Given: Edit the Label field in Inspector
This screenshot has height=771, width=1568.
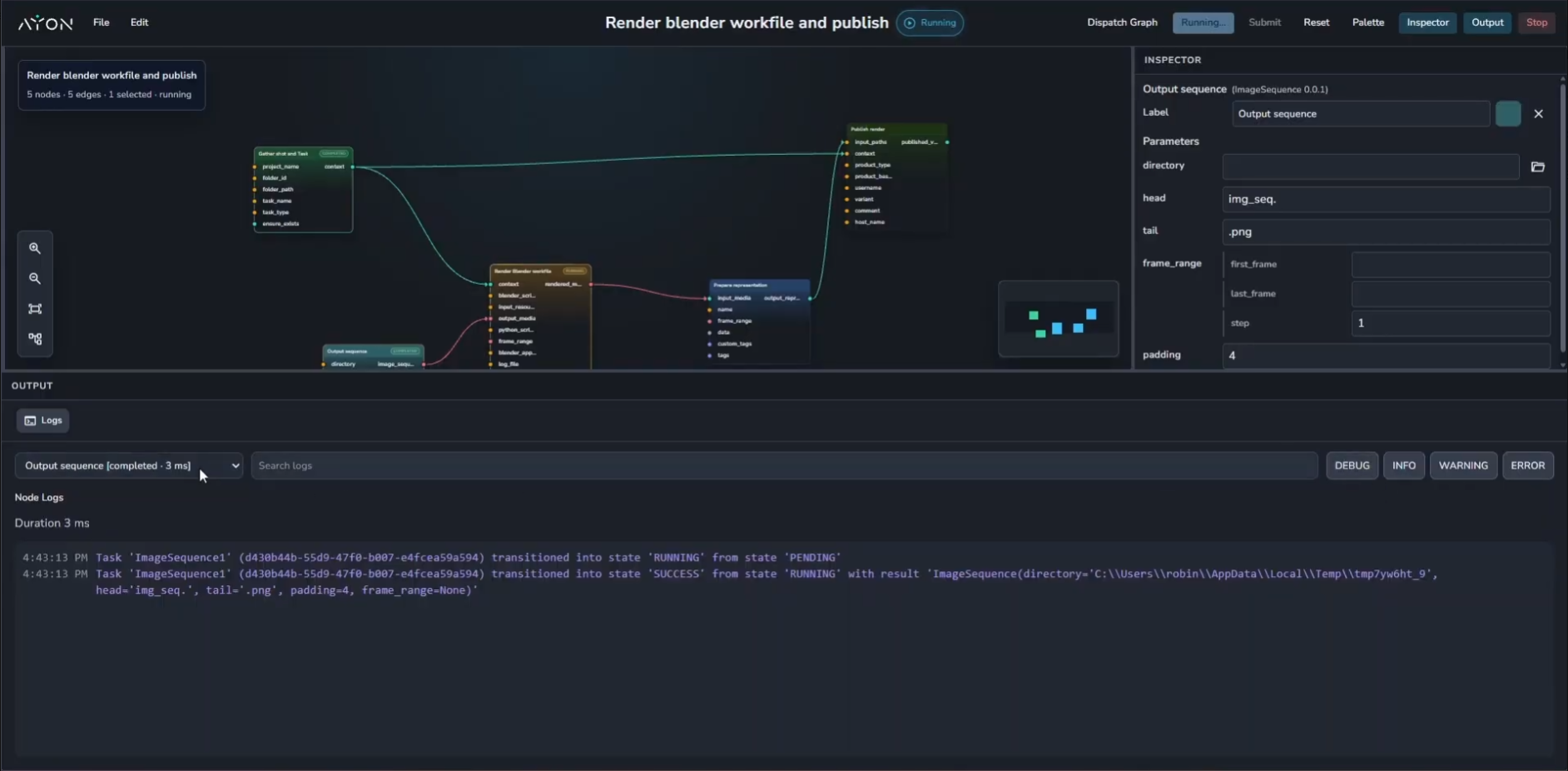Looking at the screenshot, I should tap(1361, 114).
